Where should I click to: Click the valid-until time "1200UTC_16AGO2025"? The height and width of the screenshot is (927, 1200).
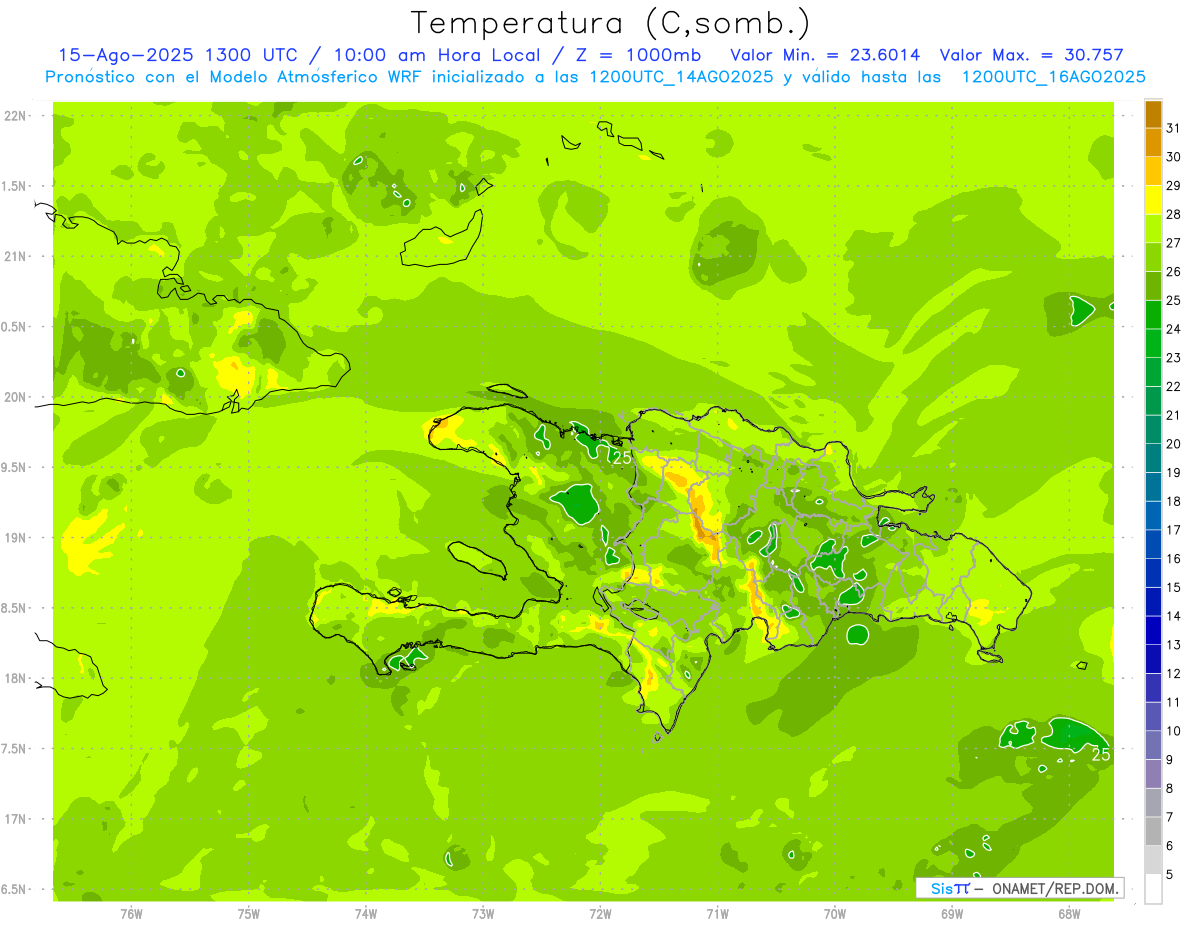pos(1053,77)
